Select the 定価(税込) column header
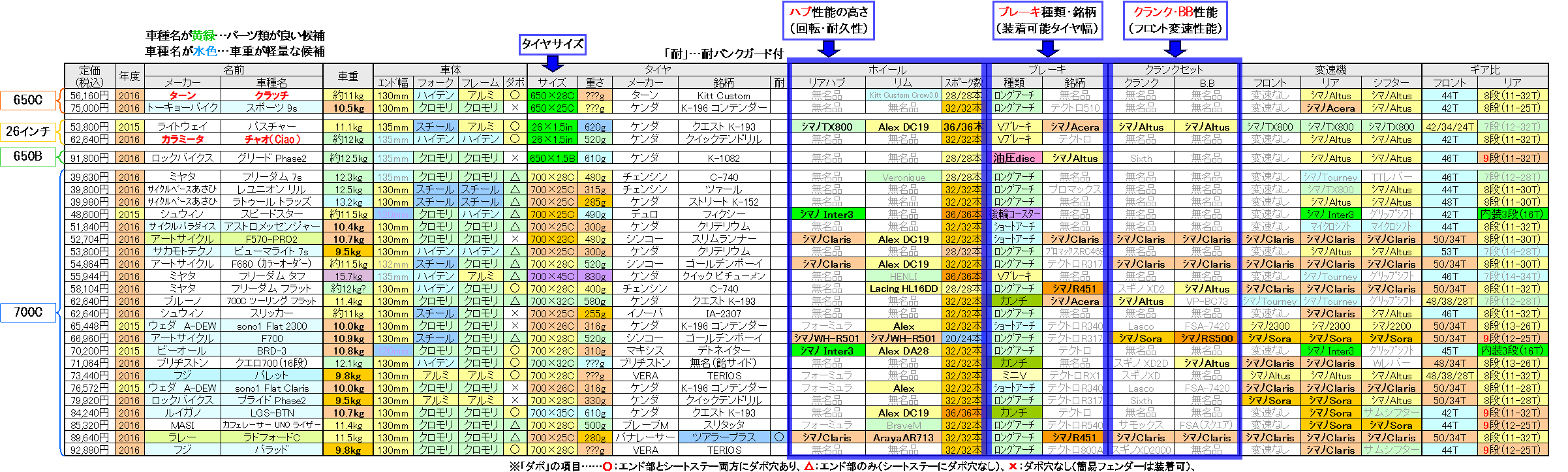Viewport: 1568px width, 472px height. pos(90,76)
